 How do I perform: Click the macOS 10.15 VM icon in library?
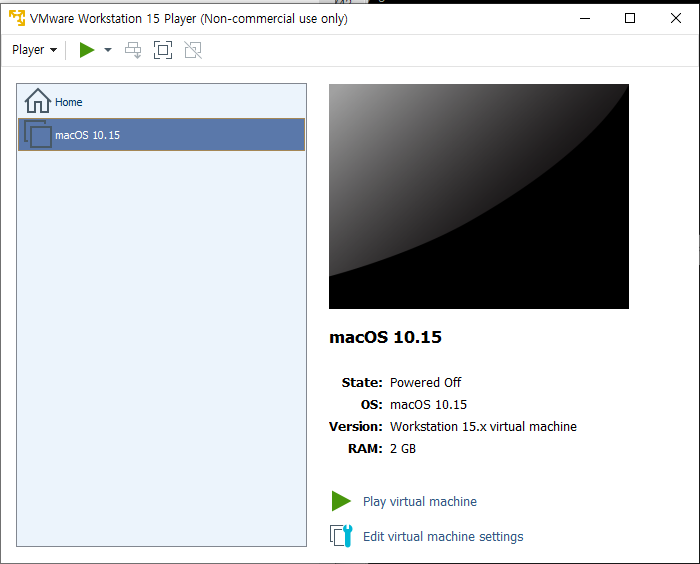point(38,135)
